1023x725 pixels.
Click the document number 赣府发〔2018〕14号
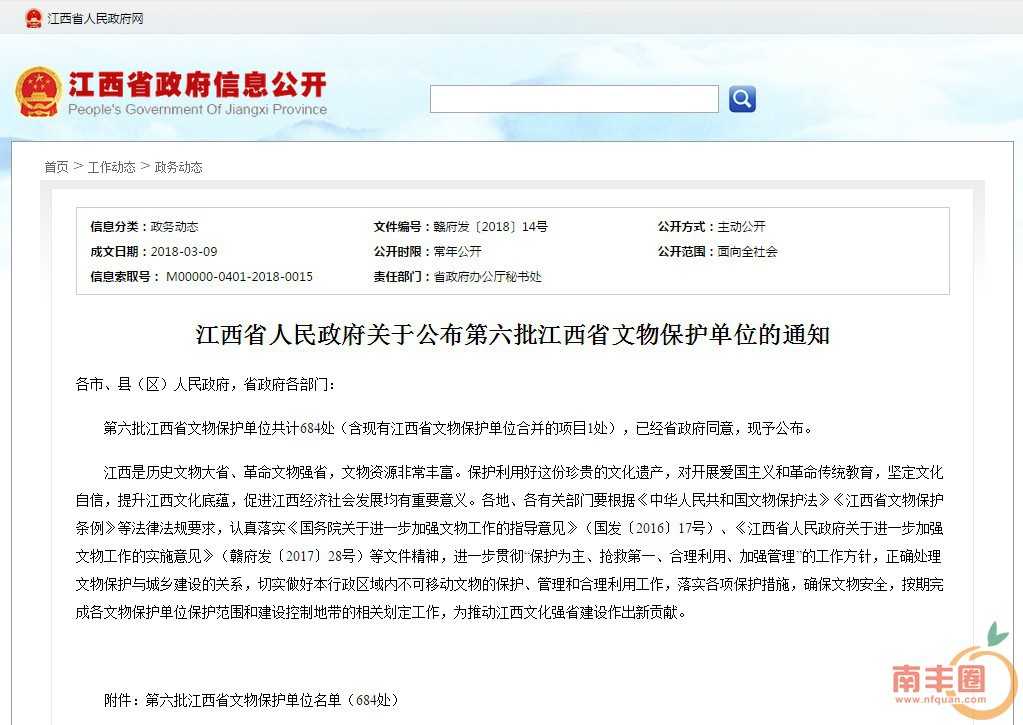point(490,227)
